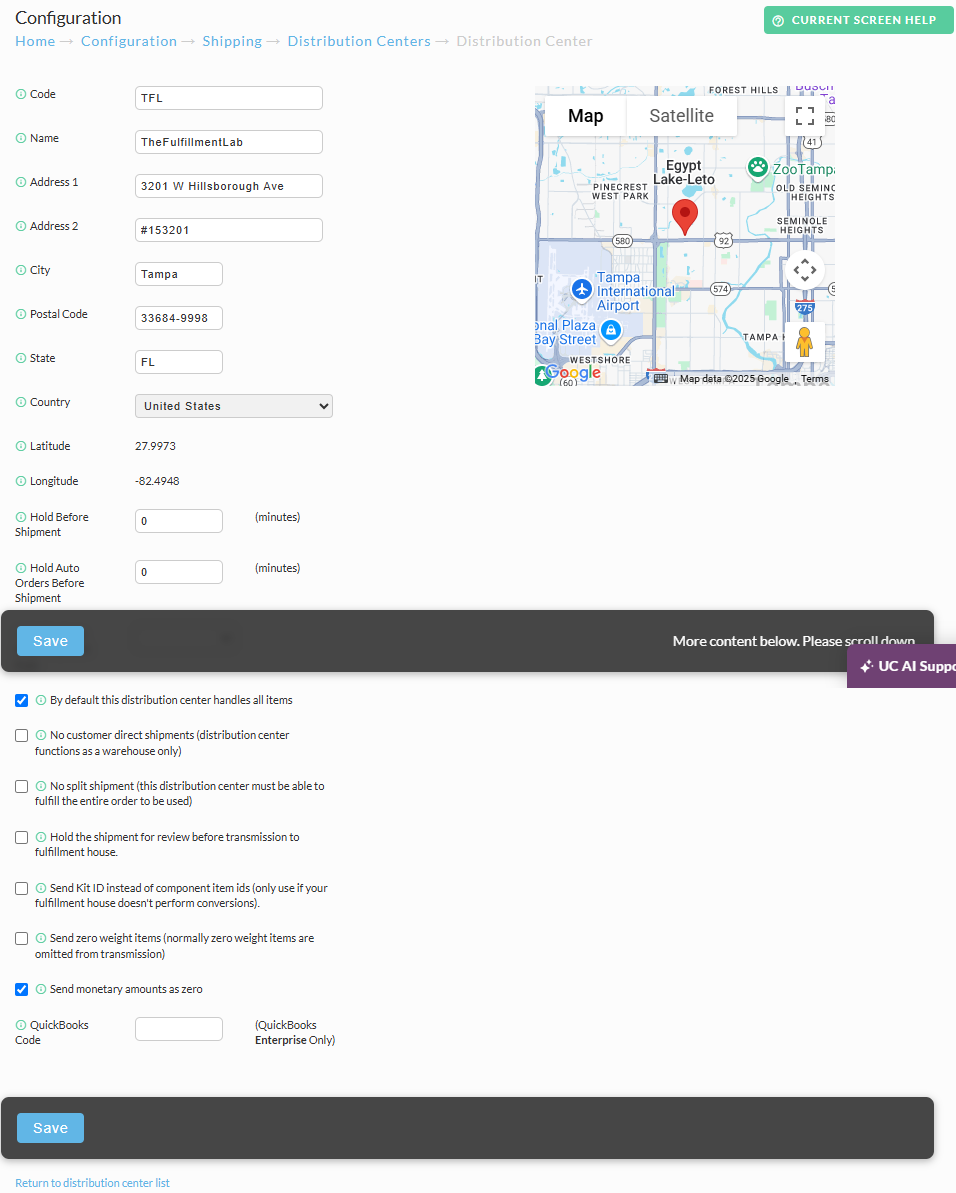The height and width of the screenshot is (1193, 956).
Task: Open Distribution Centers breadcrumb link
Action: coord(359,41)
